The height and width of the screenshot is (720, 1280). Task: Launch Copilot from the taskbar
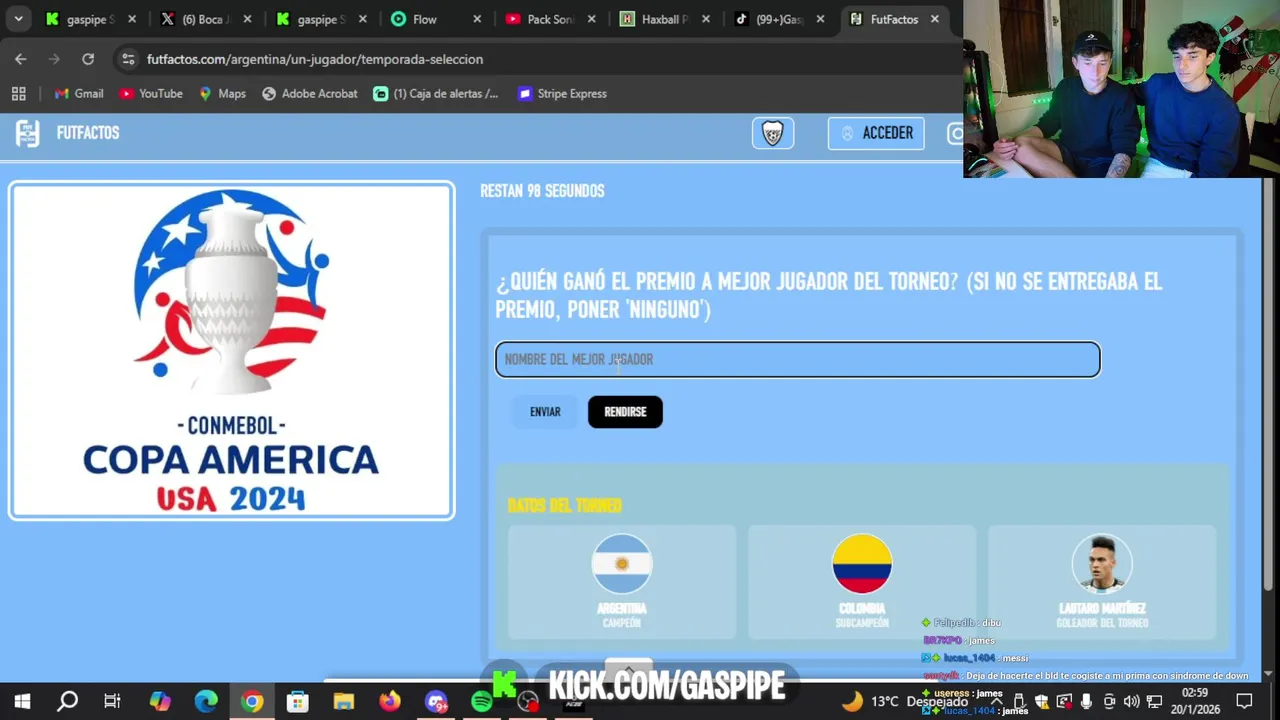click(160, 702)
